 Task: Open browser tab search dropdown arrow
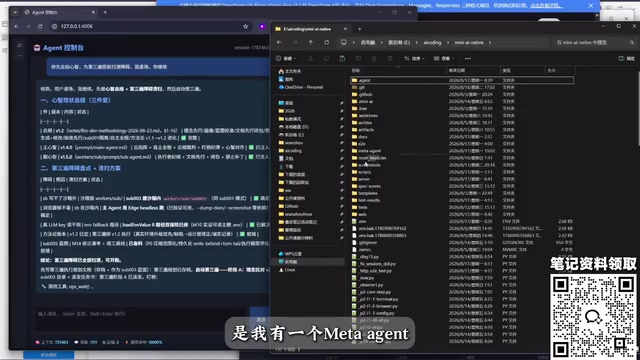[x=15, y=12]
